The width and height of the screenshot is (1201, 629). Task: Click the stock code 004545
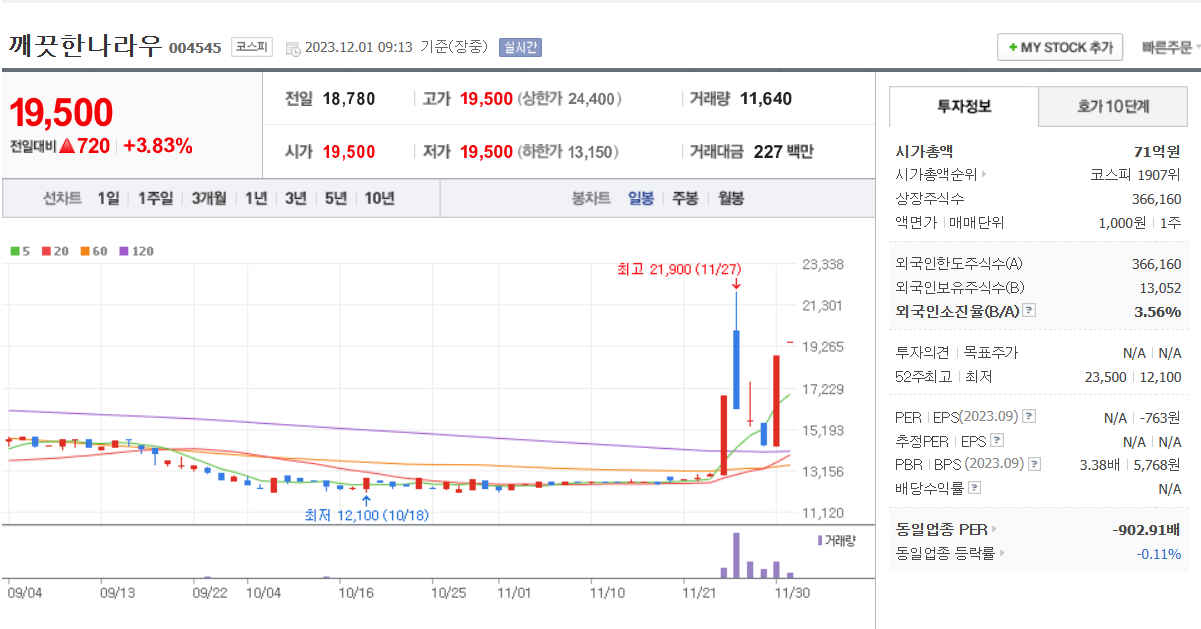195,48
